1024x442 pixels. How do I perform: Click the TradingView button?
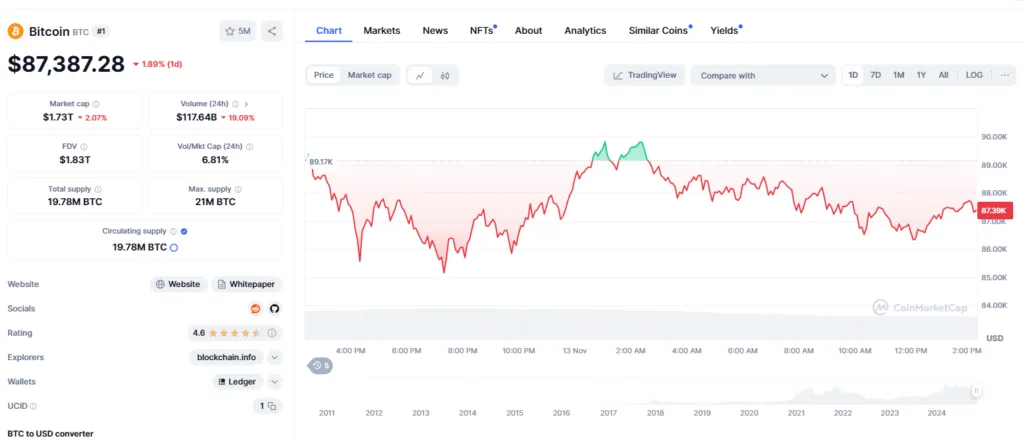tap(645, 75)
